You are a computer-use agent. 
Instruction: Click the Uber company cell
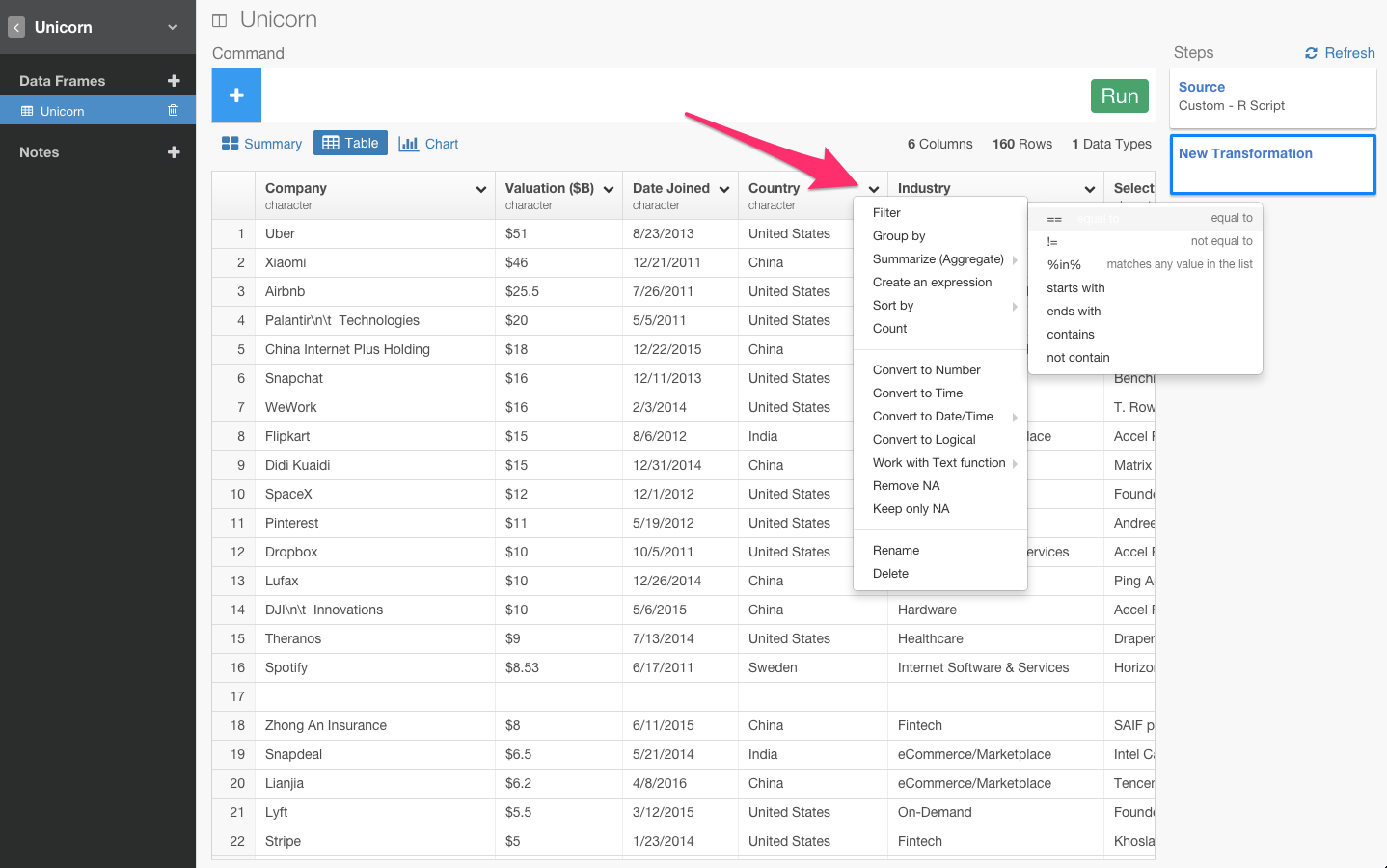375,233
